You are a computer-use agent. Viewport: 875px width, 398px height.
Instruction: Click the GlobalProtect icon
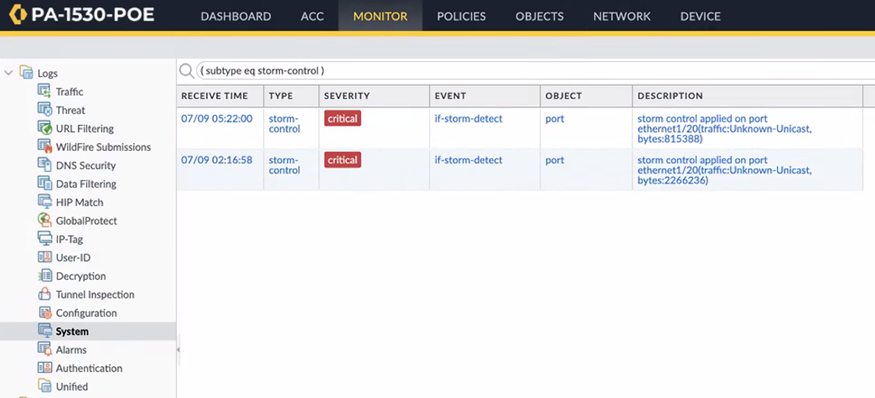click(45, 220)
